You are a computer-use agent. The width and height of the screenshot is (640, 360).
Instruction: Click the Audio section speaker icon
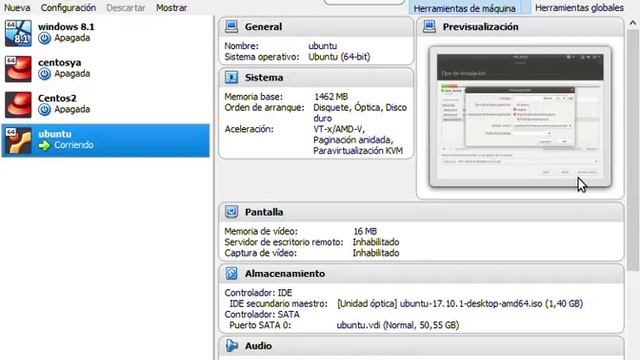pos(231,346)
